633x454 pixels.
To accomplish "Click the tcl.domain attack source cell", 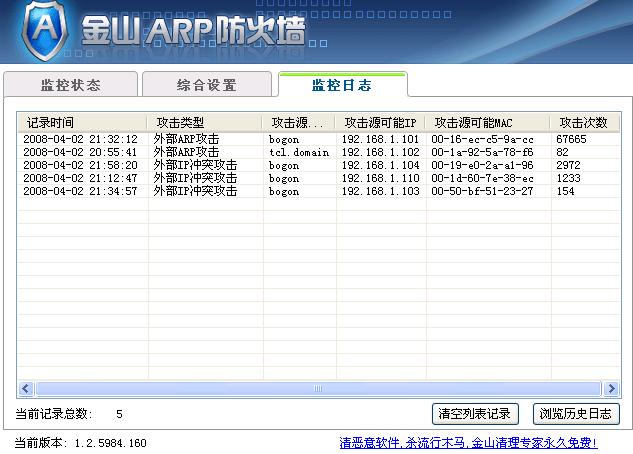I will coord(299,152).
